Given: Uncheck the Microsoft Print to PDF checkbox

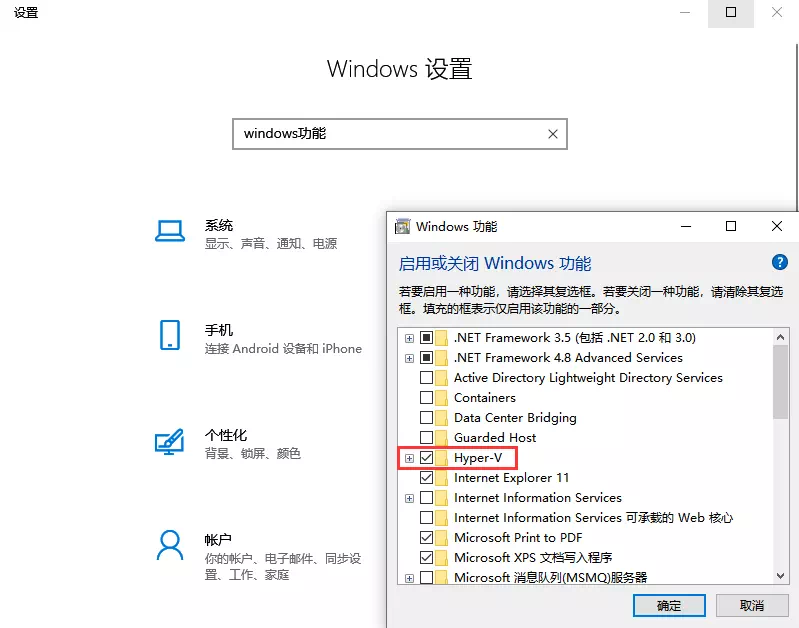Looking at the screenshot, I should (x=427, y=538).
